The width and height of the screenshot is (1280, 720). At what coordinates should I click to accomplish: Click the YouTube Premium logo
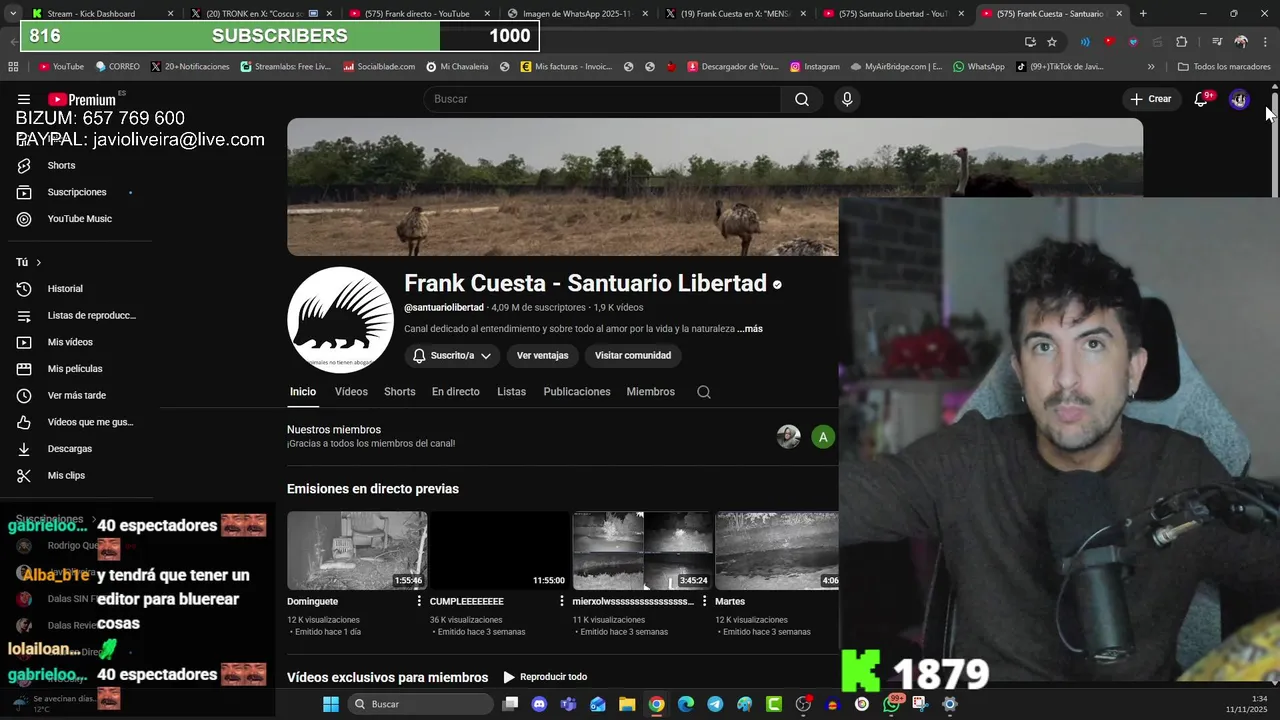pos(82,99)
